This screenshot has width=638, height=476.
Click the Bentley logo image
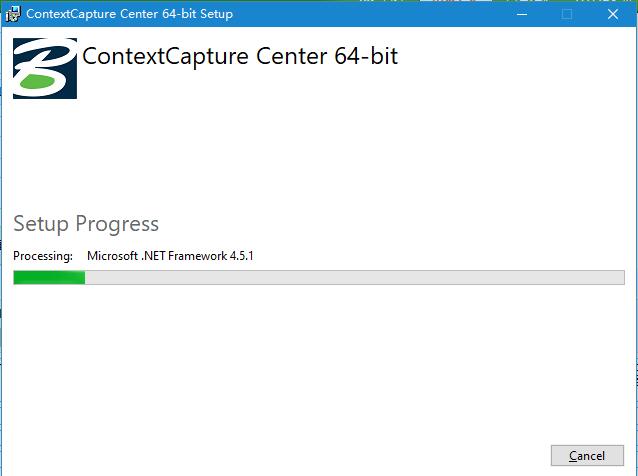(45, 68)
